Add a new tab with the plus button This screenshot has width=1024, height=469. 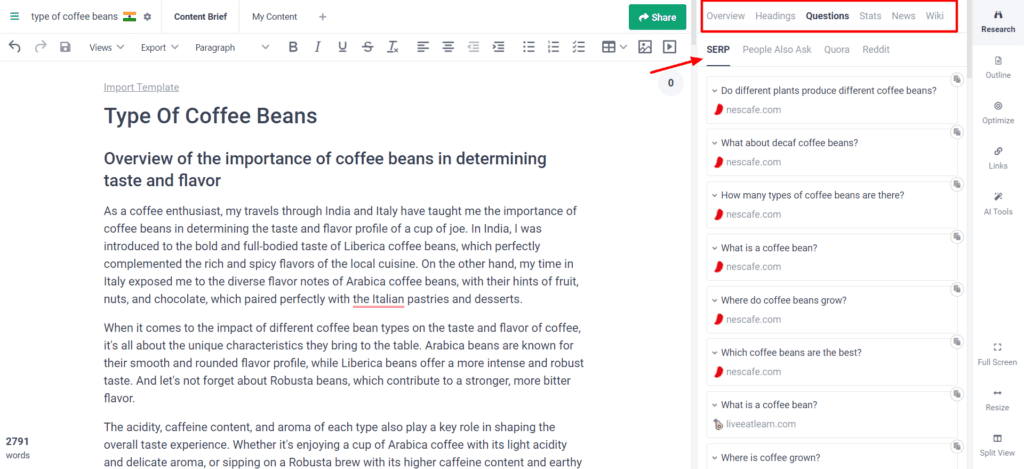pyautogui.click(x=322, y=17)
